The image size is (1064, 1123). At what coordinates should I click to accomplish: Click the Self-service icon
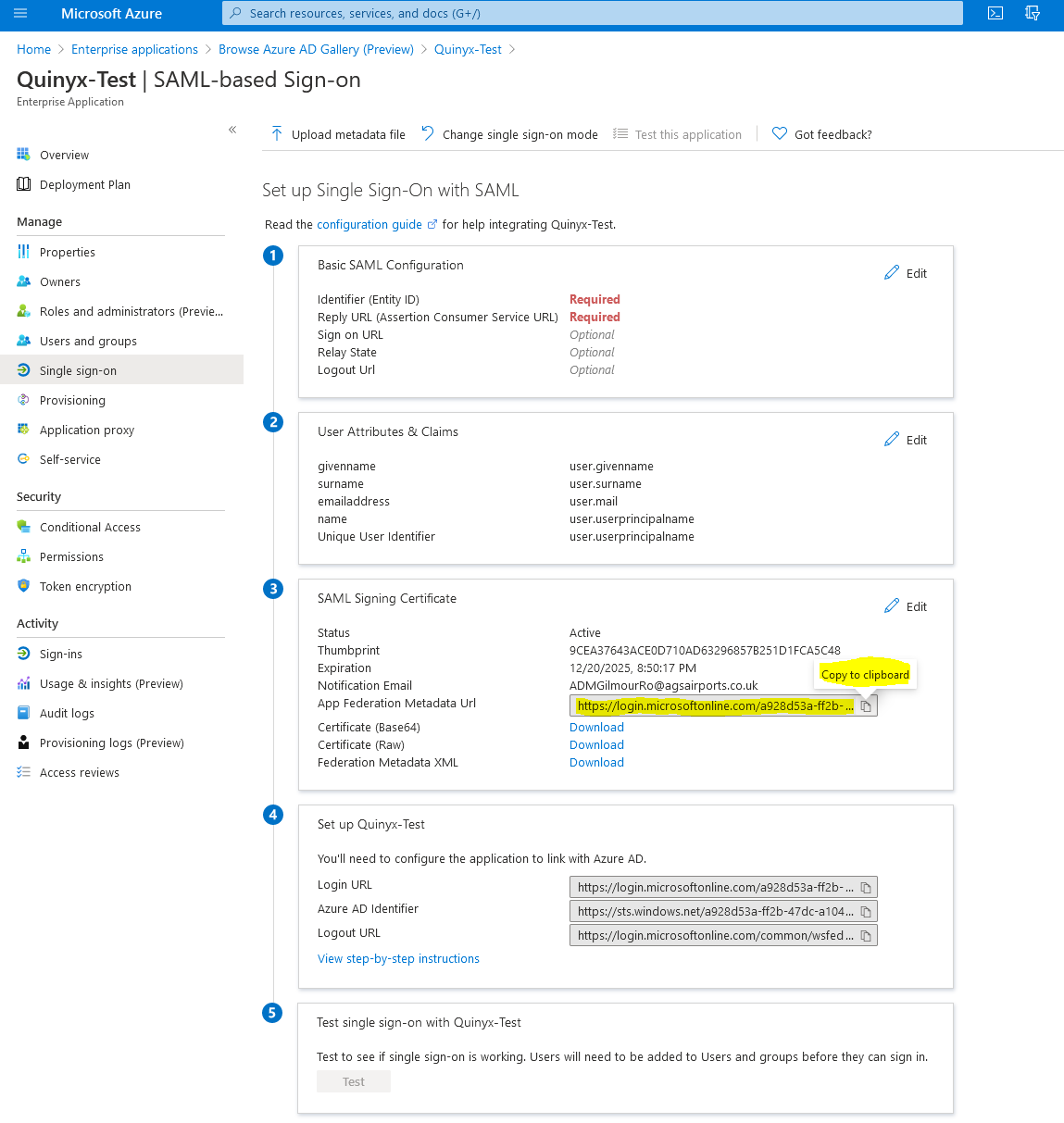point(23,459)
